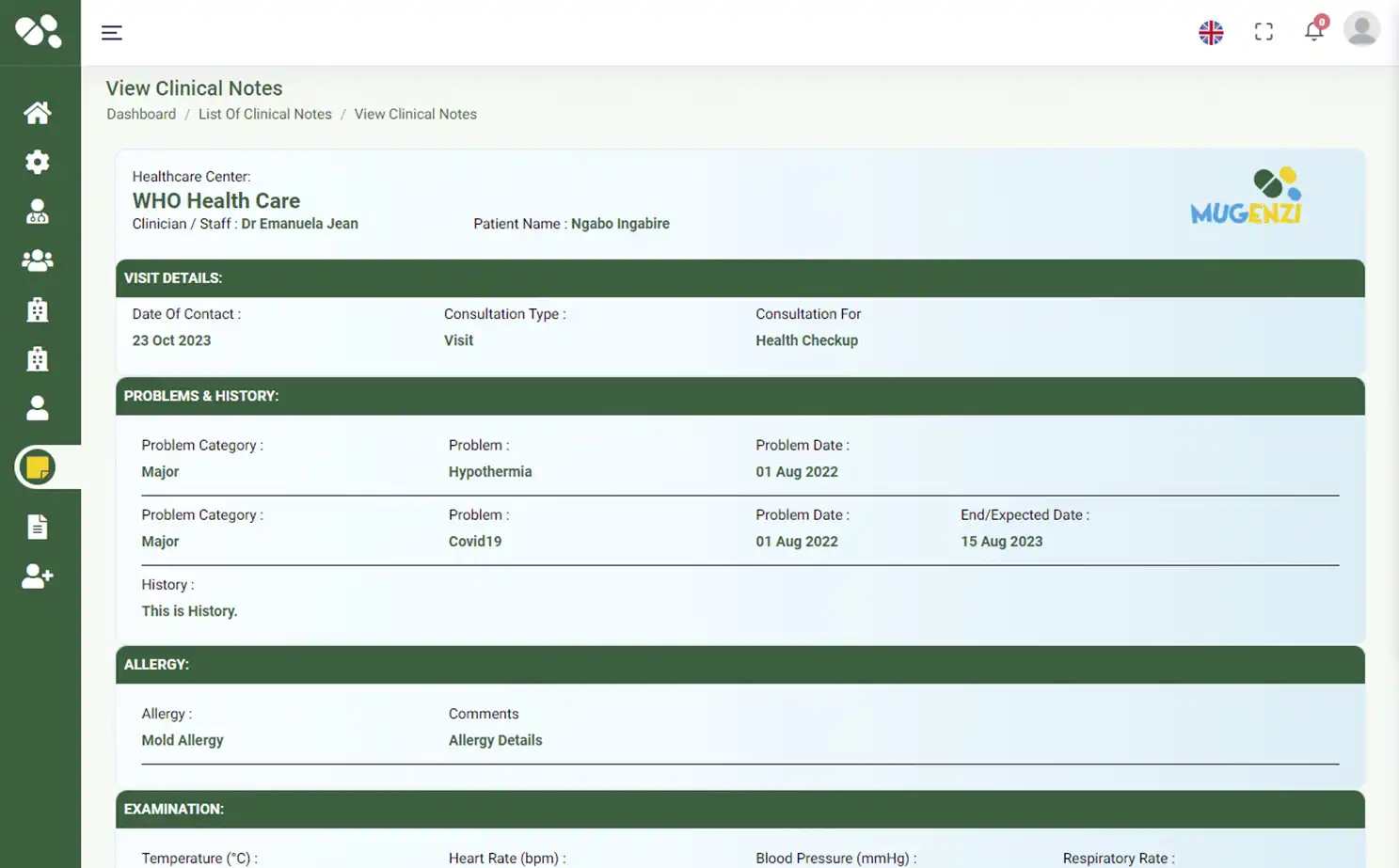This screenshot has height=868, width=1399.
Task: Open the notifications bell
Action: (x=1313, y=31)
